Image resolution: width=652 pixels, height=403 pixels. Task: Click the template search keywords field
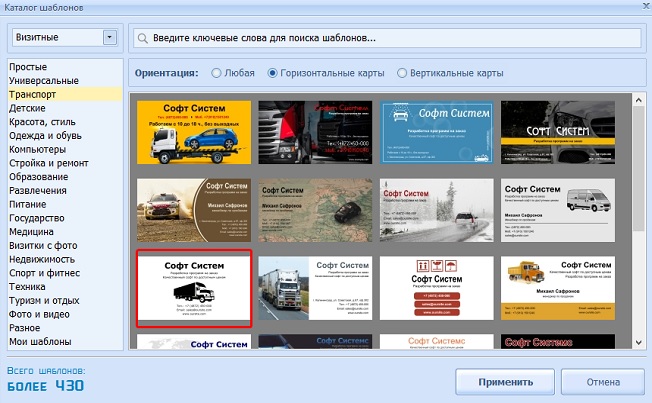click(x=387, y=38)
